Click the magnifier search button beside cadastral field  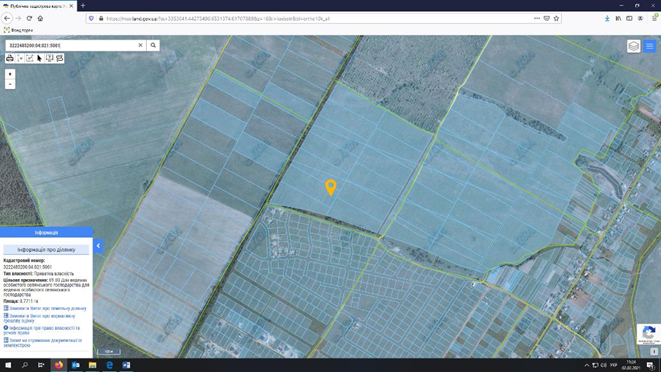point(153,45)
